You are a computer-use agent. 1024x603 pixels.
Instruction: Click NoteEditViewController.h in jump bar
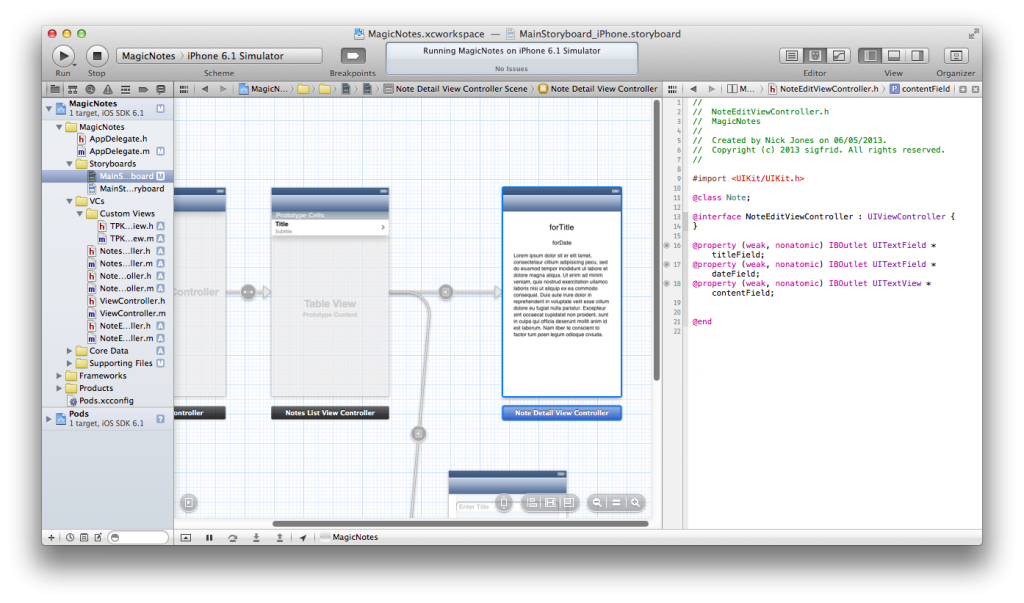(823, 90)
